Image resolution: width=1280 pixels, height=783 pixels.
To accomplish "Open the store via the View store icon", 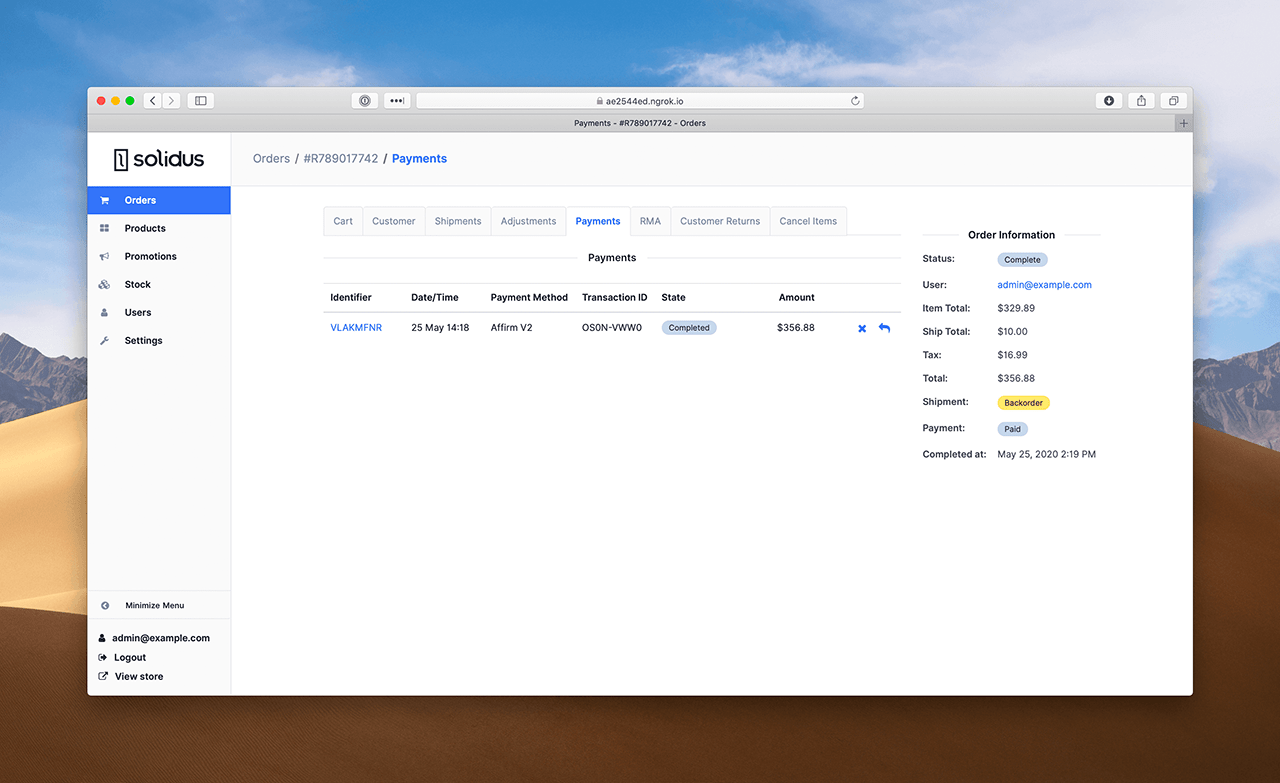I will [x=102, y=676].
